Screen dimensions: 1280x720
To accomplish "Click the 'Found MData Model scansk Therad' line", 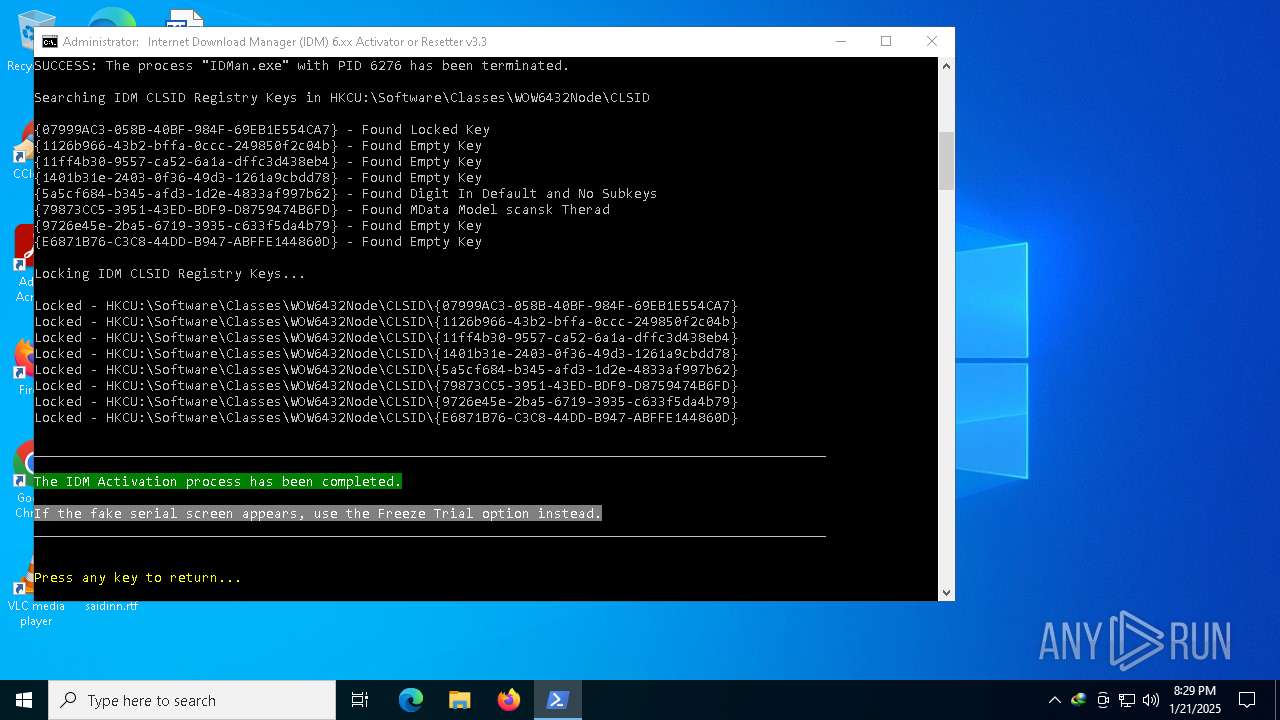I will (x=322, y=209).
